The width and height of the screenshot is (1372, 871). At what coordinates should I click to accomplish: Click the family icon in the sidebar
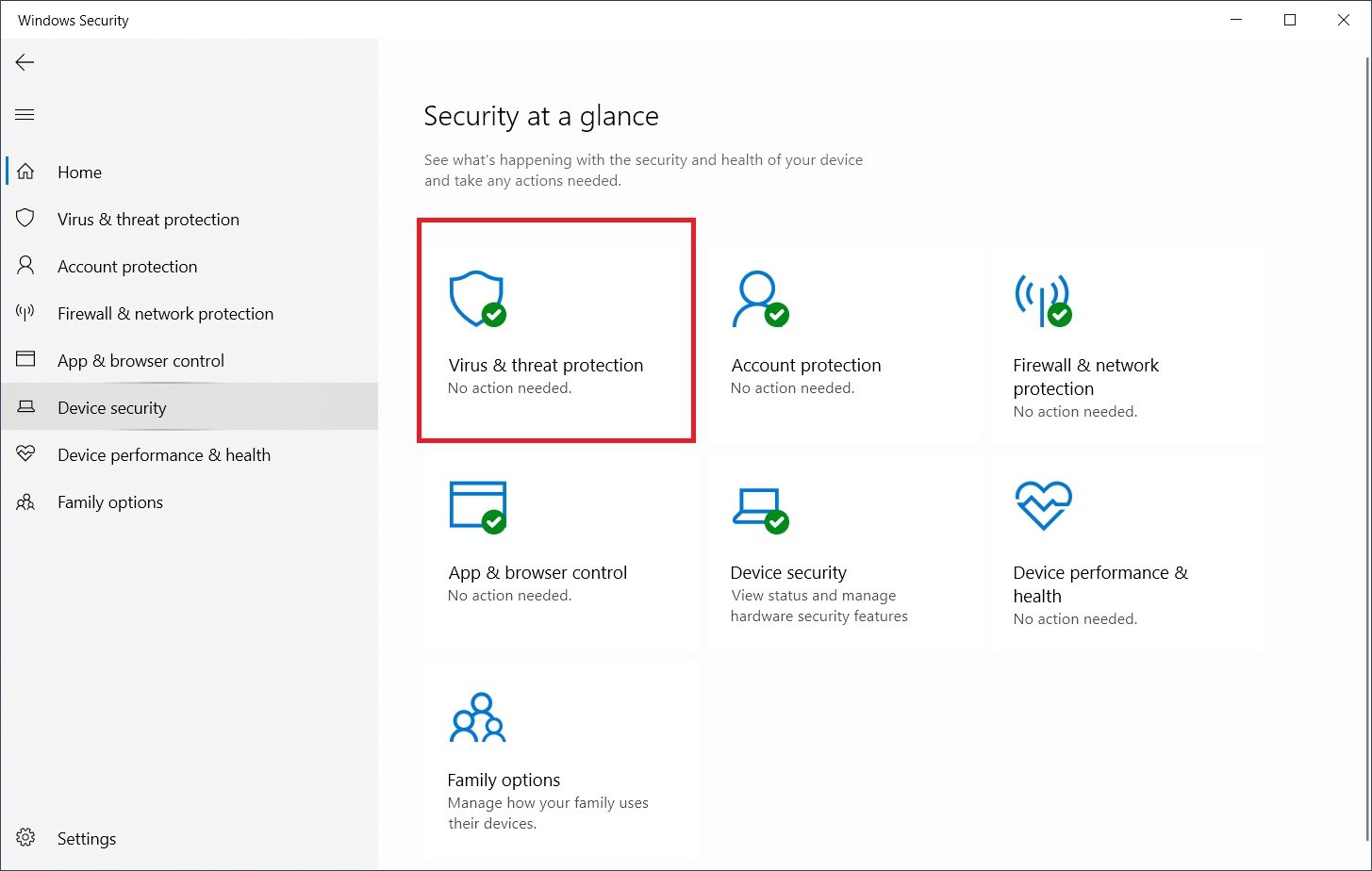[x=25, y=501]
